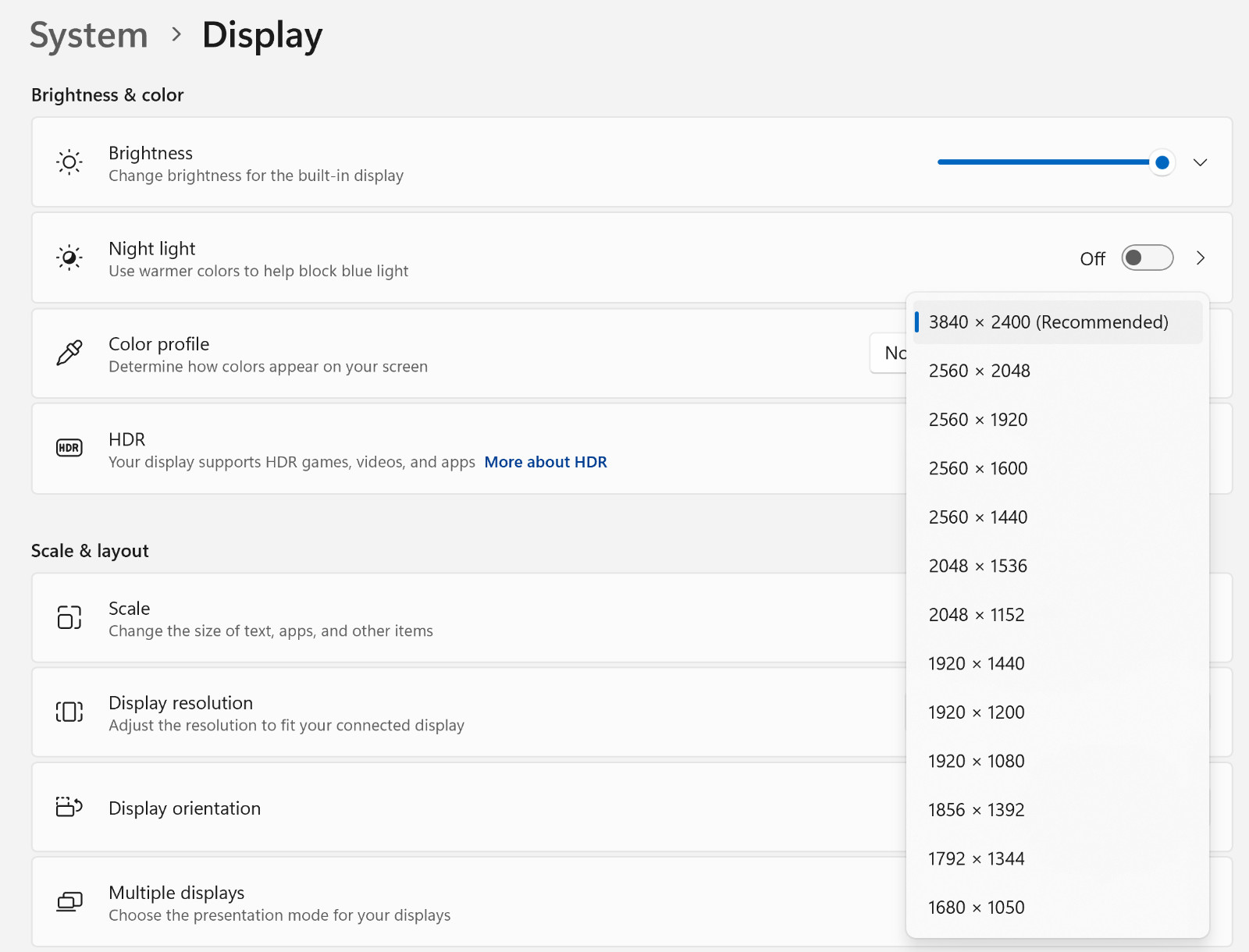This screenshot has width=1249, height=952.
Task: Click the Scale icon
Action: [x=69, y=617]
